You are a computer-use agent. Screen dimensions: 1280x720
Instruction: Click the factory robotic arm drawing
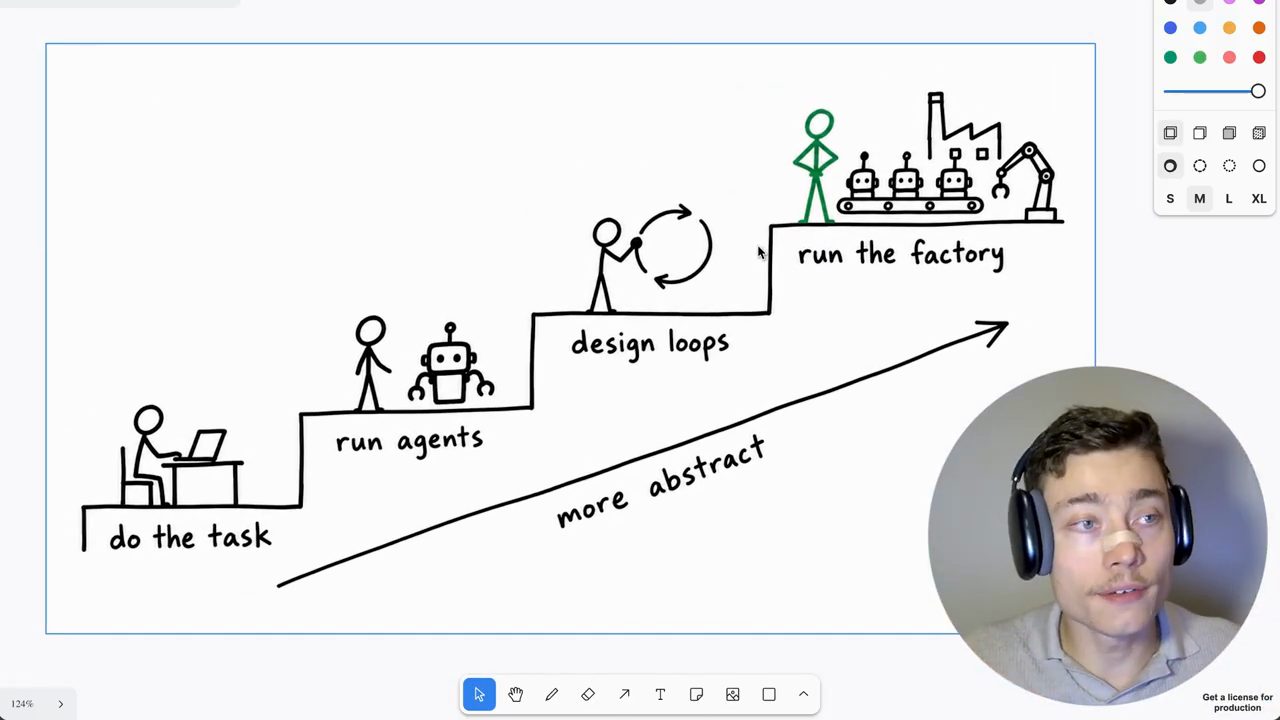point(1025,182)
